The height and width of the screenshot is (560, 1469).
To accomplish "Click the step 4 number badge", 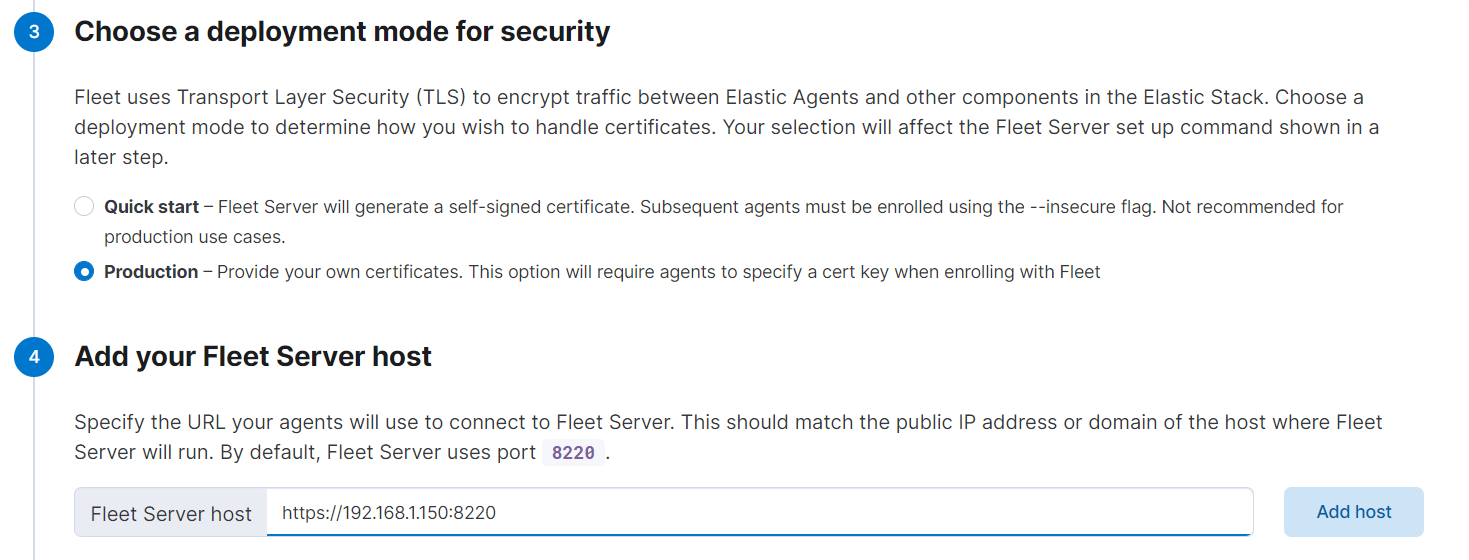I will (34, 357).
